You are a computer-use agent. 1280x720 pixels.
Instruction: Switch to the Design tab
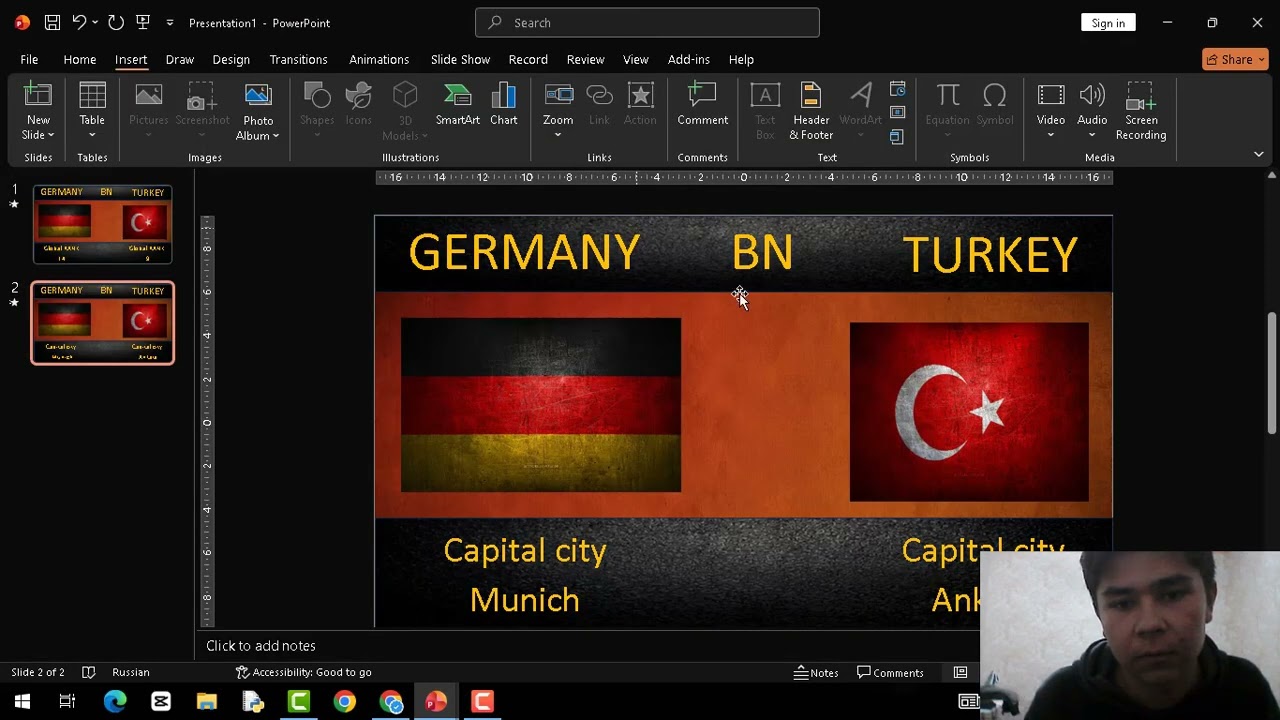coord(231,59)
